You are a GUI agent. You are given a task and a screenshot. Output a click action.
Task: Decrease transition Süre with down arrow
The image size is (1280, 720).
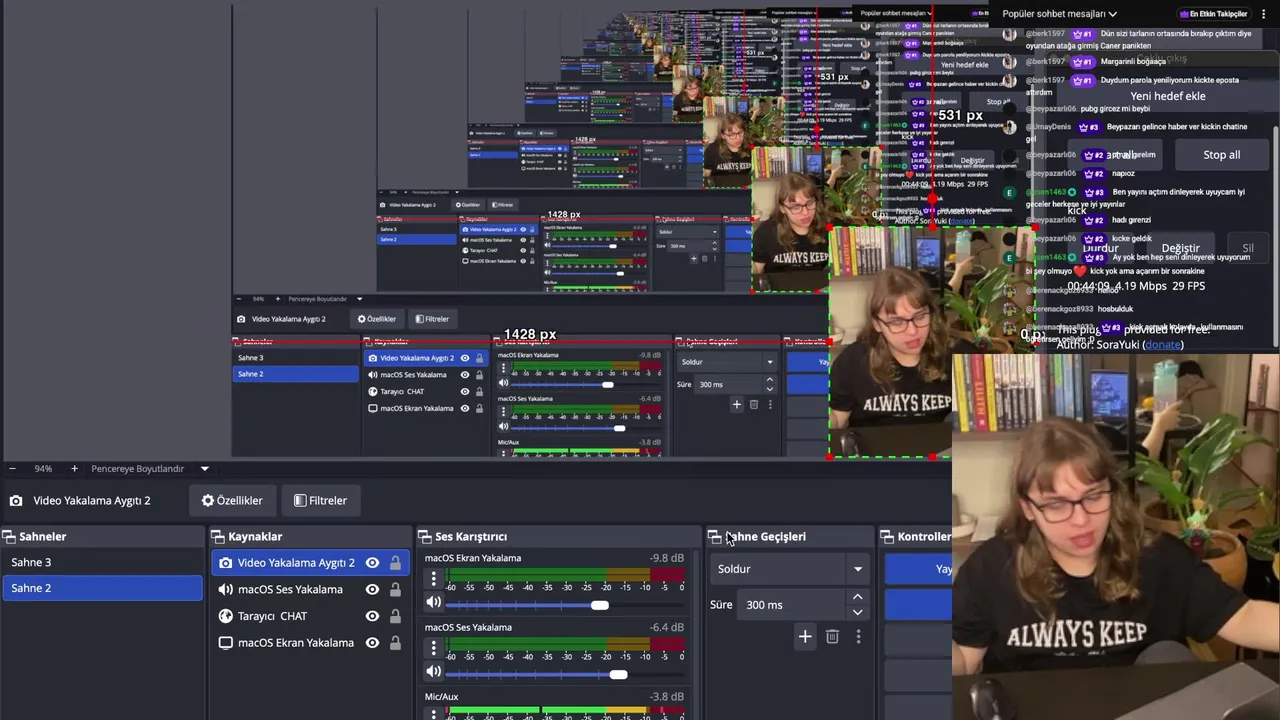tap(857, 612)
